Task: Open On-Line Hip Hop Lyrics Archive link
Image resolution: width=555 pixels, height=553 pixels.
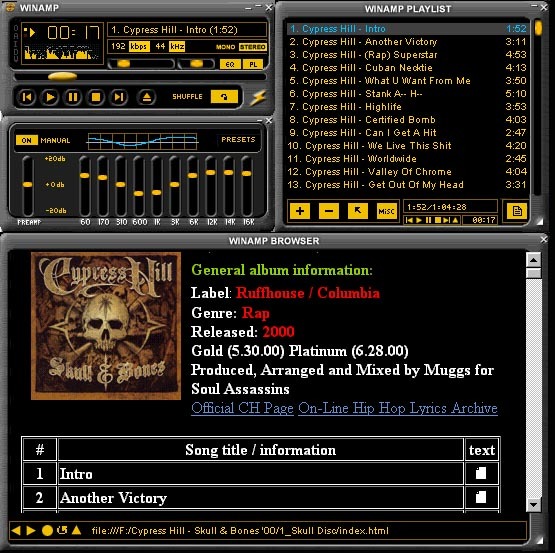Action: tap(398, 408)
